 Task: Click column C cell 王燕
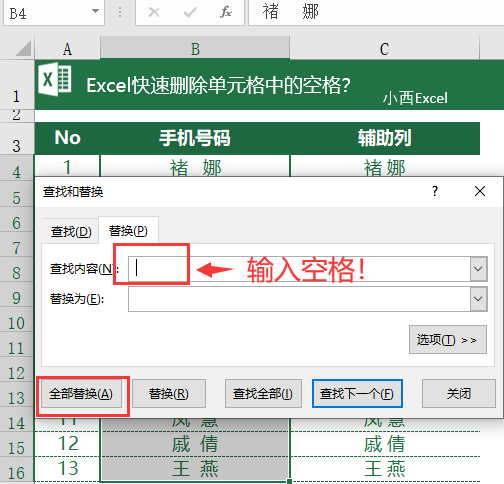click(384, 469)
